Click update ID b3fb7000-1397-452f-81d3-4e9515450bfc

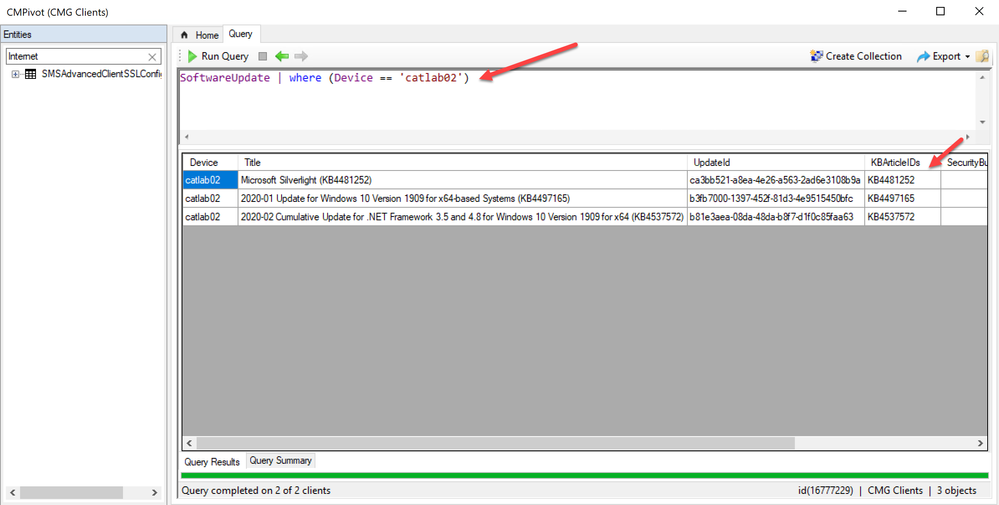[775, 199]
